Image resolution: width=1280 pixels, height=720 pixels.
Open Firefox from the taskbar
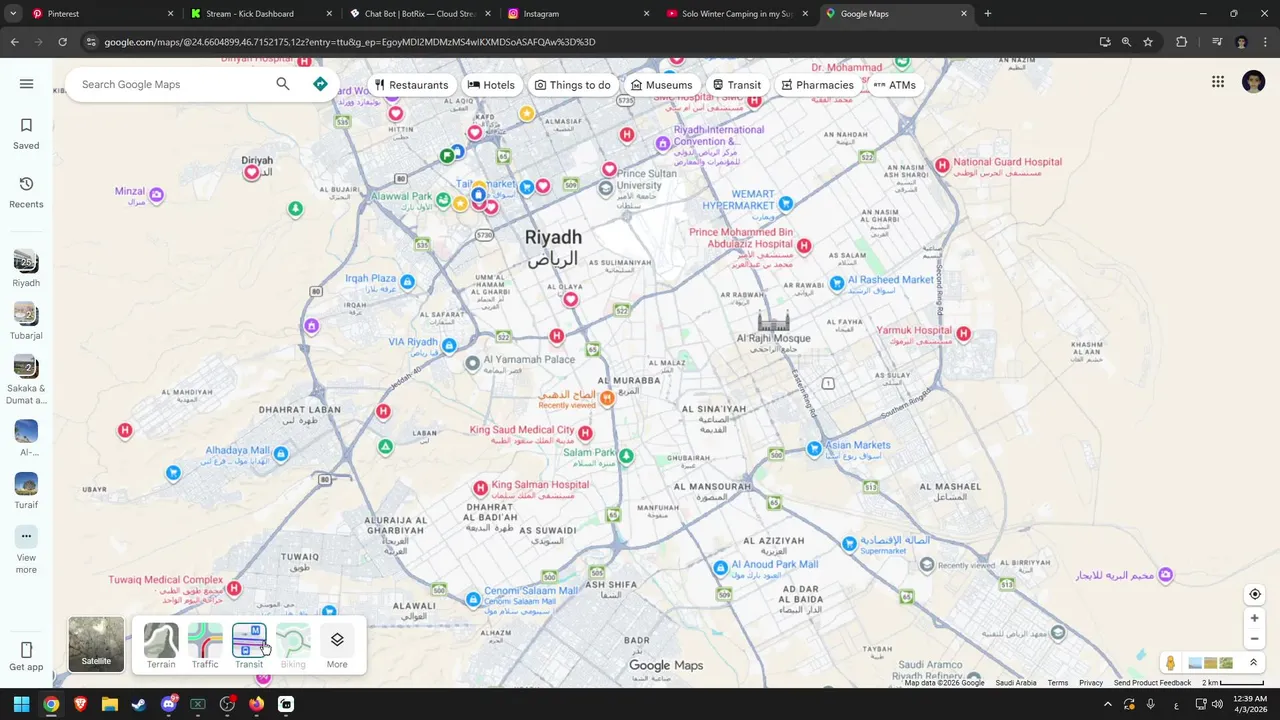pos(256,704)
